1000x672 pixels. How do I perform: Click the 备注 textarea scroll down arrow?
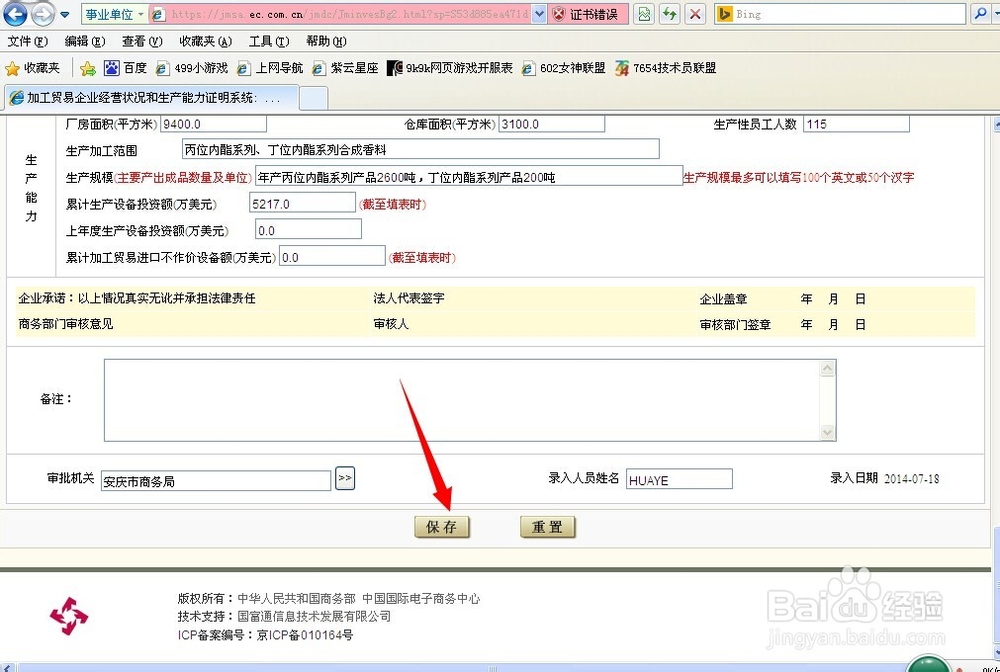pyautogui.click(x=828, y=432)
